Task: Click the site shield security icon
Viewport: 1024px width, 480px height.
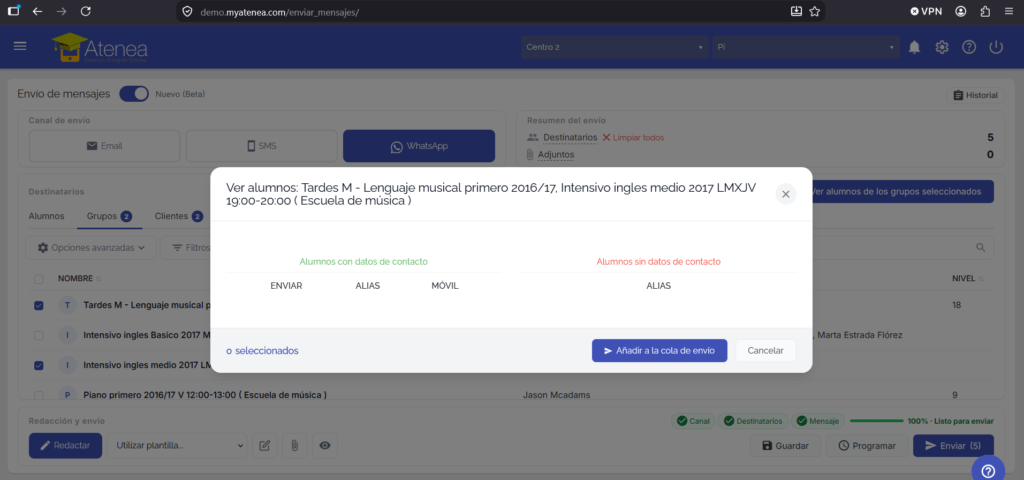Action: [187, 12]
